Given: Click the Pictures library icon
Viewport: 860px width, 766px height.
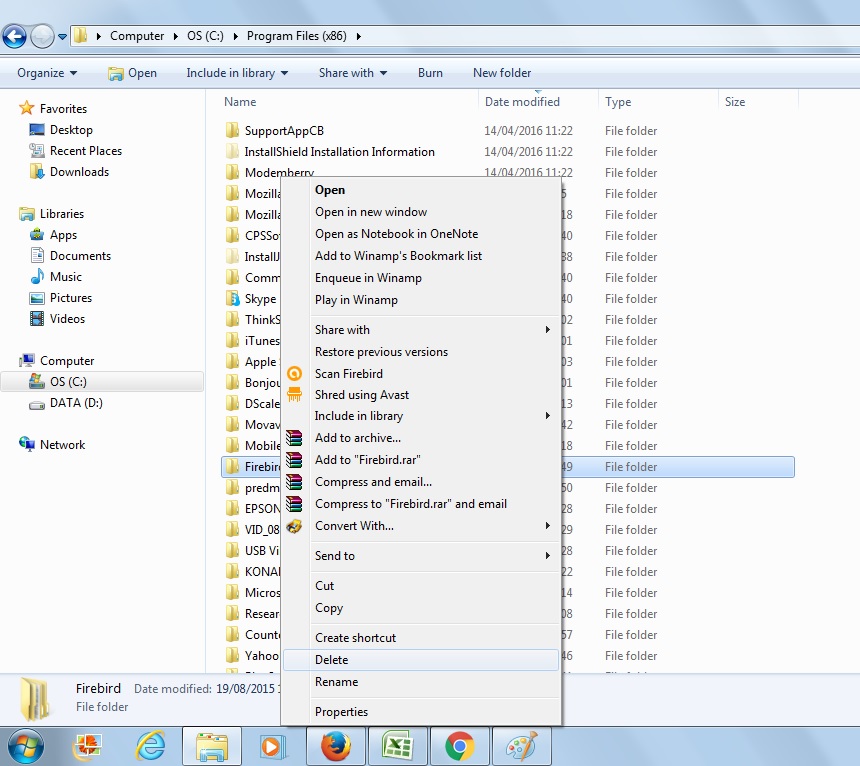Looking at the screenshot, I should 37,298.
